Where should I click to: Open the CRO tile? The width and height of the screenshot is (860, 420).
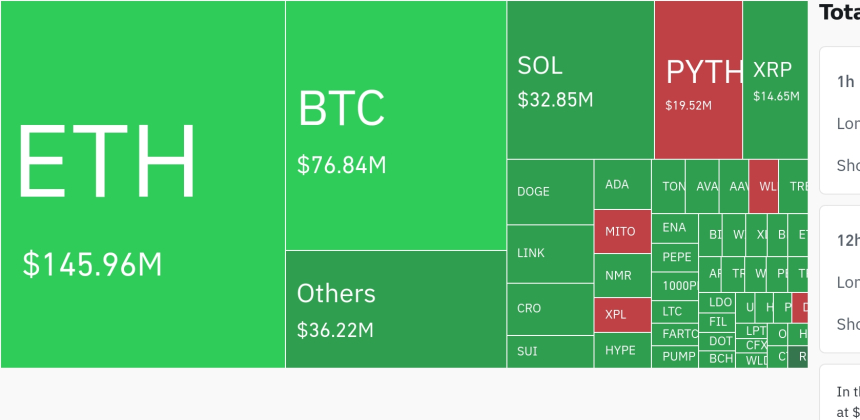[549, 308]
